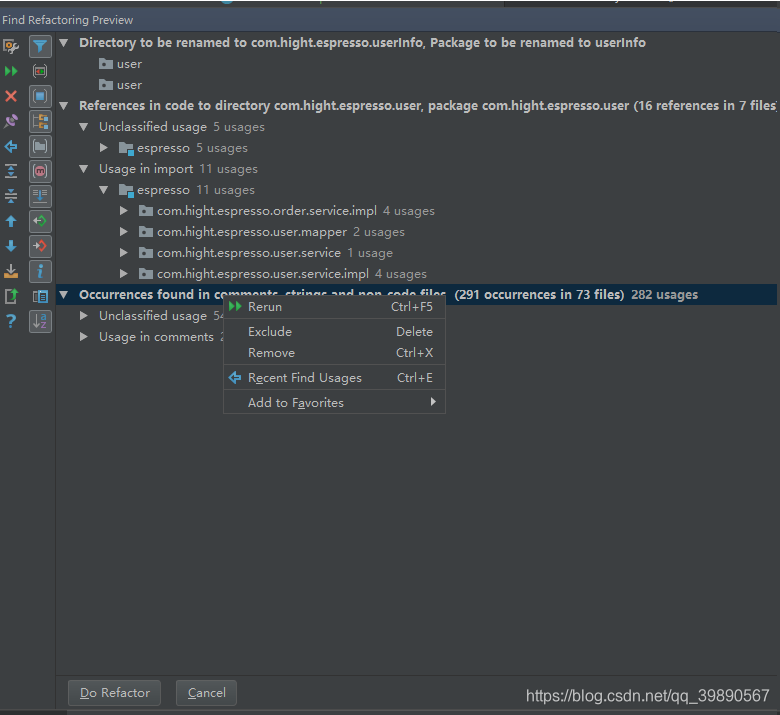Click the open in new tab green-arrow icon
Viewport: 780px width, 715px height.
(x=11, y=296)
